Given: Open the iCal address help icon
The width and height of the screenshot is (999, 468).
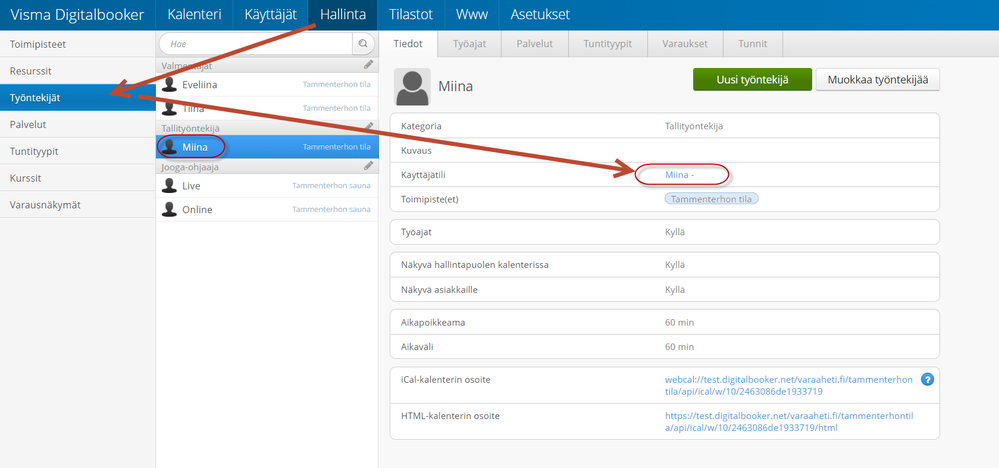Looking at the screenshot, I should pos(928,379).
